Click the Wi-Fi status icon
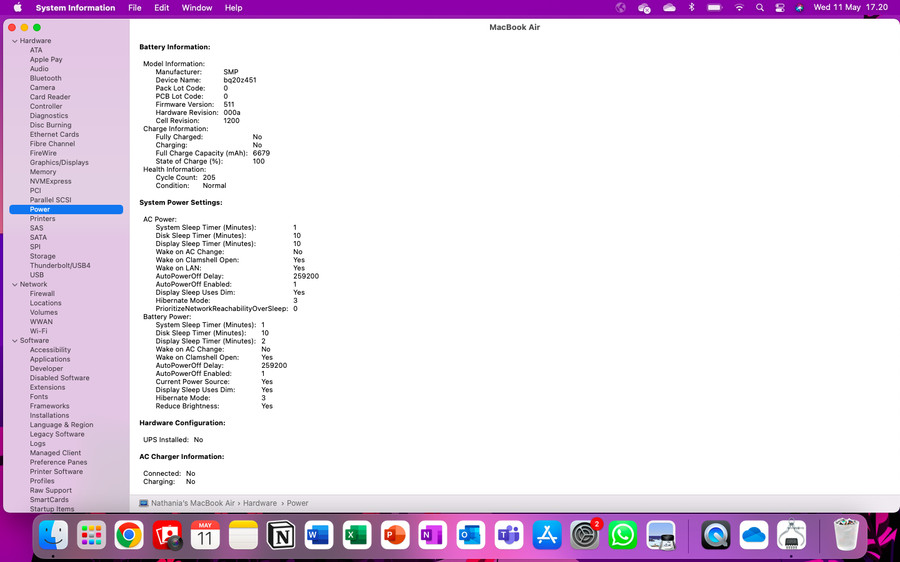Screen dimensions: 900x562 point(739,8)
